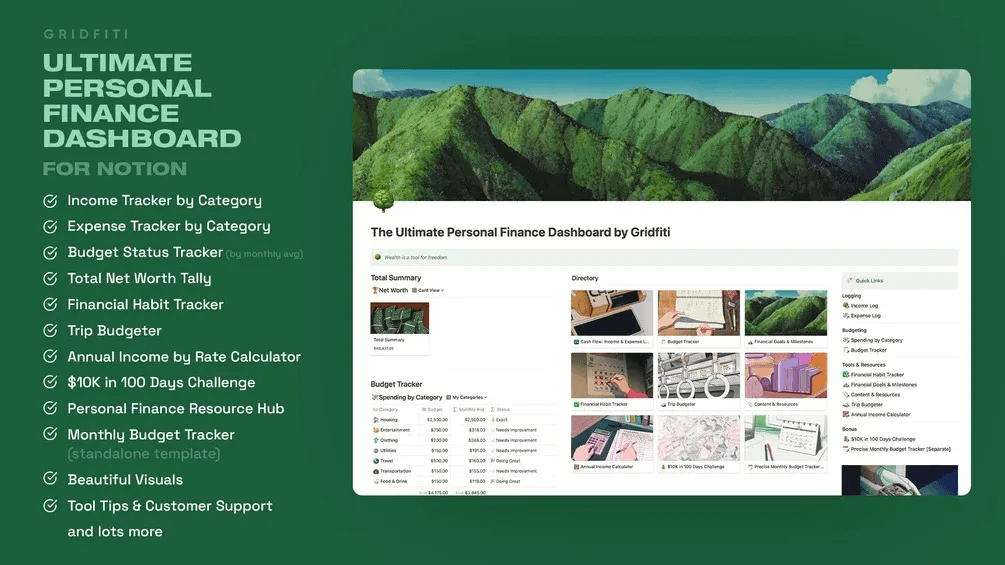Open Financial Habit Tracker in Quick Links
The height and width of the screenshot is (565, 1005).
click(873, 375)
